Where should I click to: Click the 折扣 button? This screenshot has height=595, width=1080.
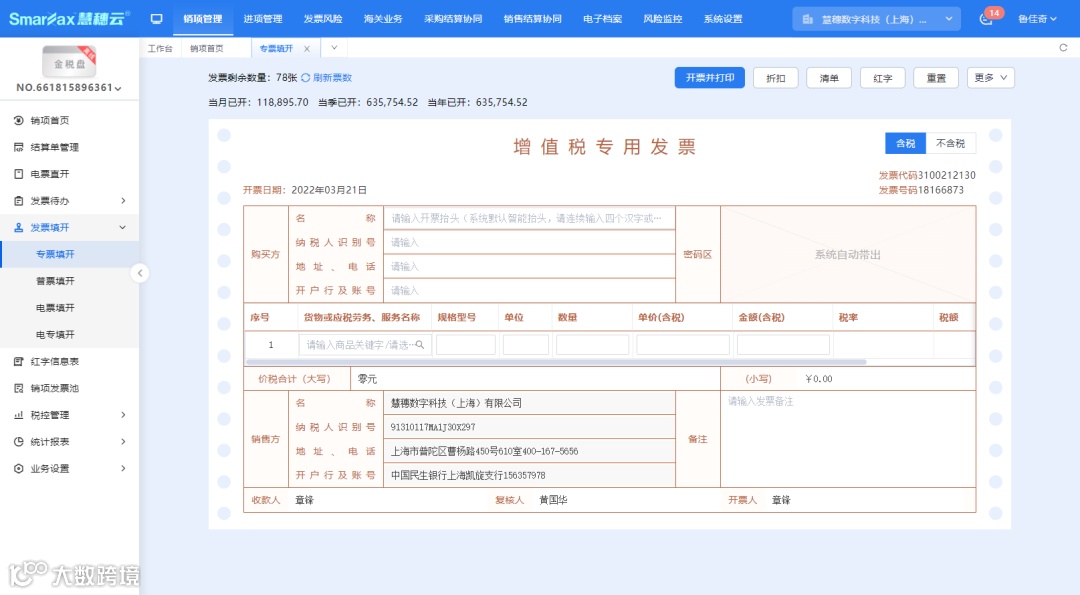(776, 78)
